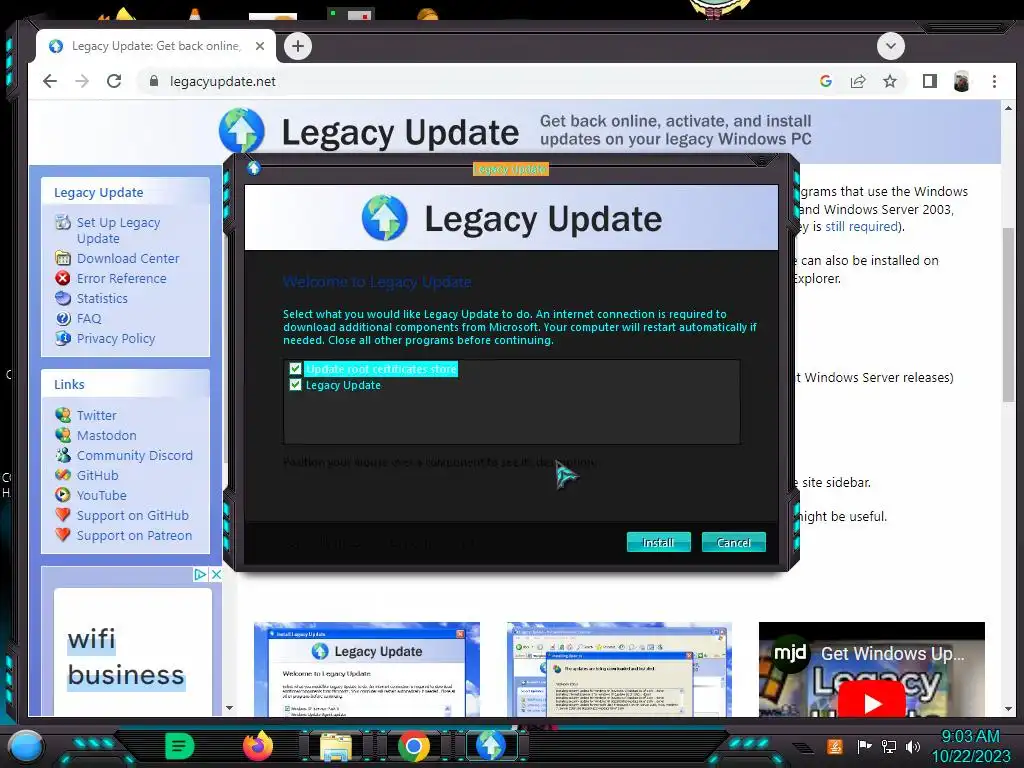Open the Error Reference link
The width and height of the screenshot is (1024, 768).
coord(121,279)
